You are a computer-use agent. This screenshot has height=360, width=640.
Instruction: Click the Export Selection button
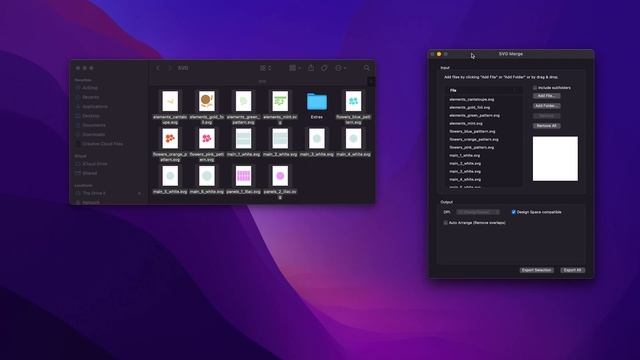click(536, 270)
